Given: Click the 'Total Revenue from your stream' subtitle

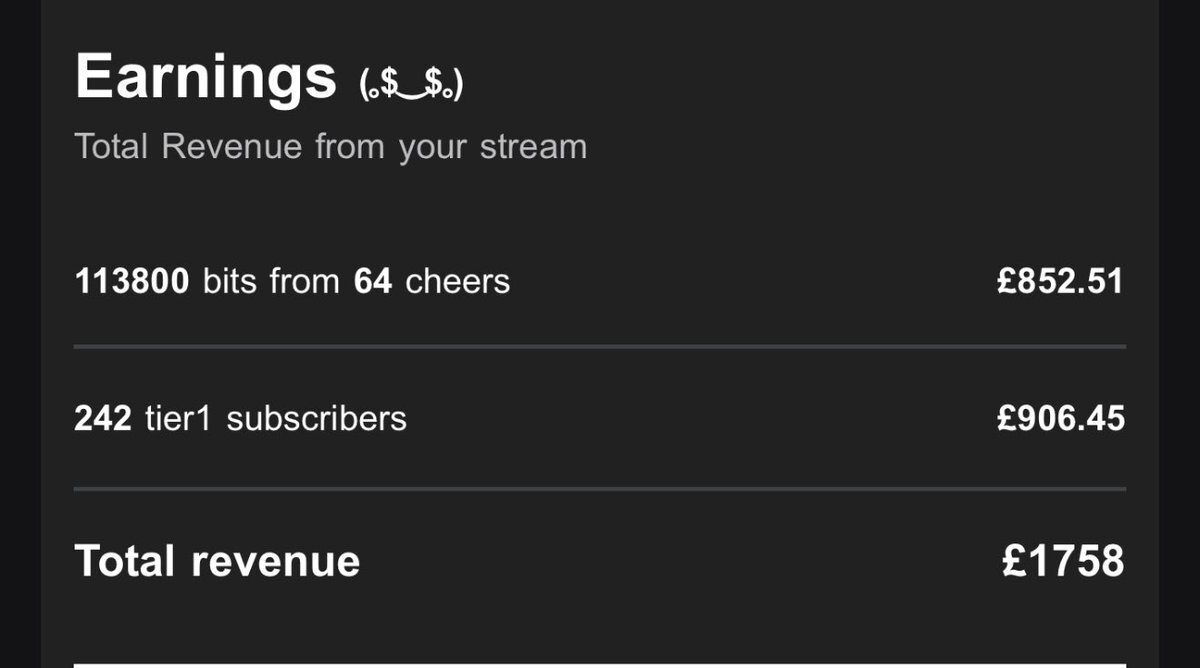Looking at the screenshot, I should (330, 147).
